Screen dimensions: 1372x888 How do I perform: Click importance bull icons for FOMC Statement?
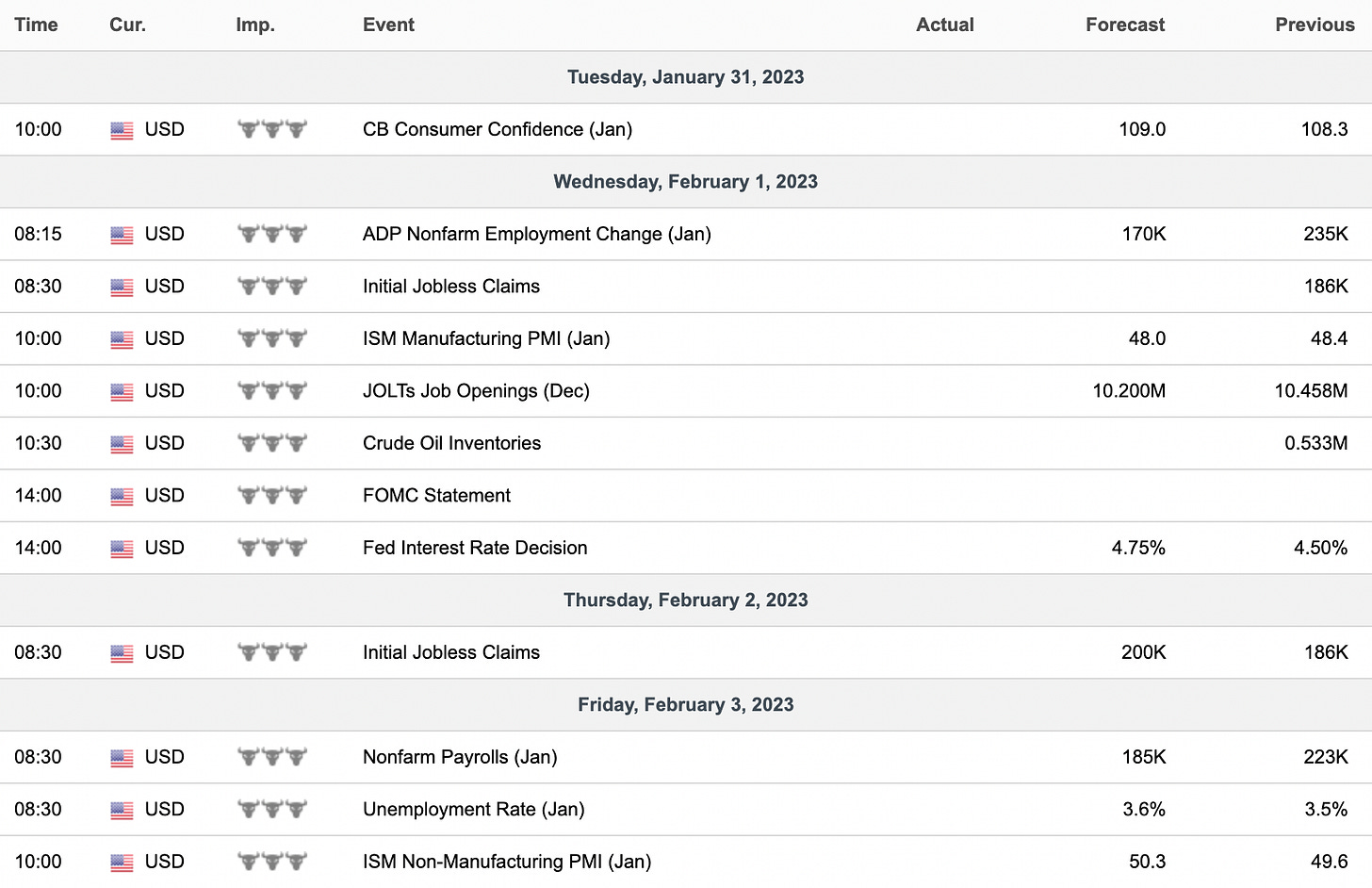tap(272, 495)
